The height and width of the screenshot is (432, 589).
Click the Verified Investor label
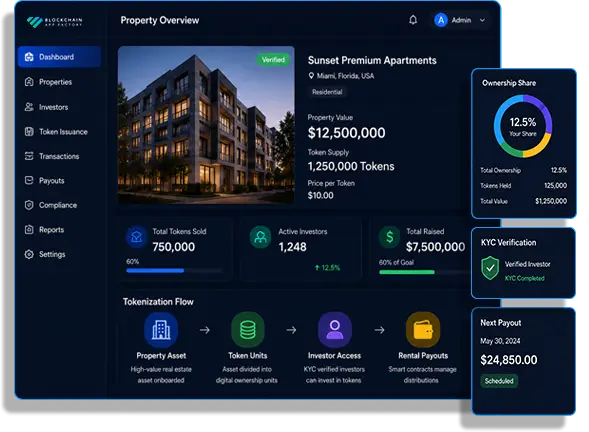pyautogui.click(x=527, y=264)
